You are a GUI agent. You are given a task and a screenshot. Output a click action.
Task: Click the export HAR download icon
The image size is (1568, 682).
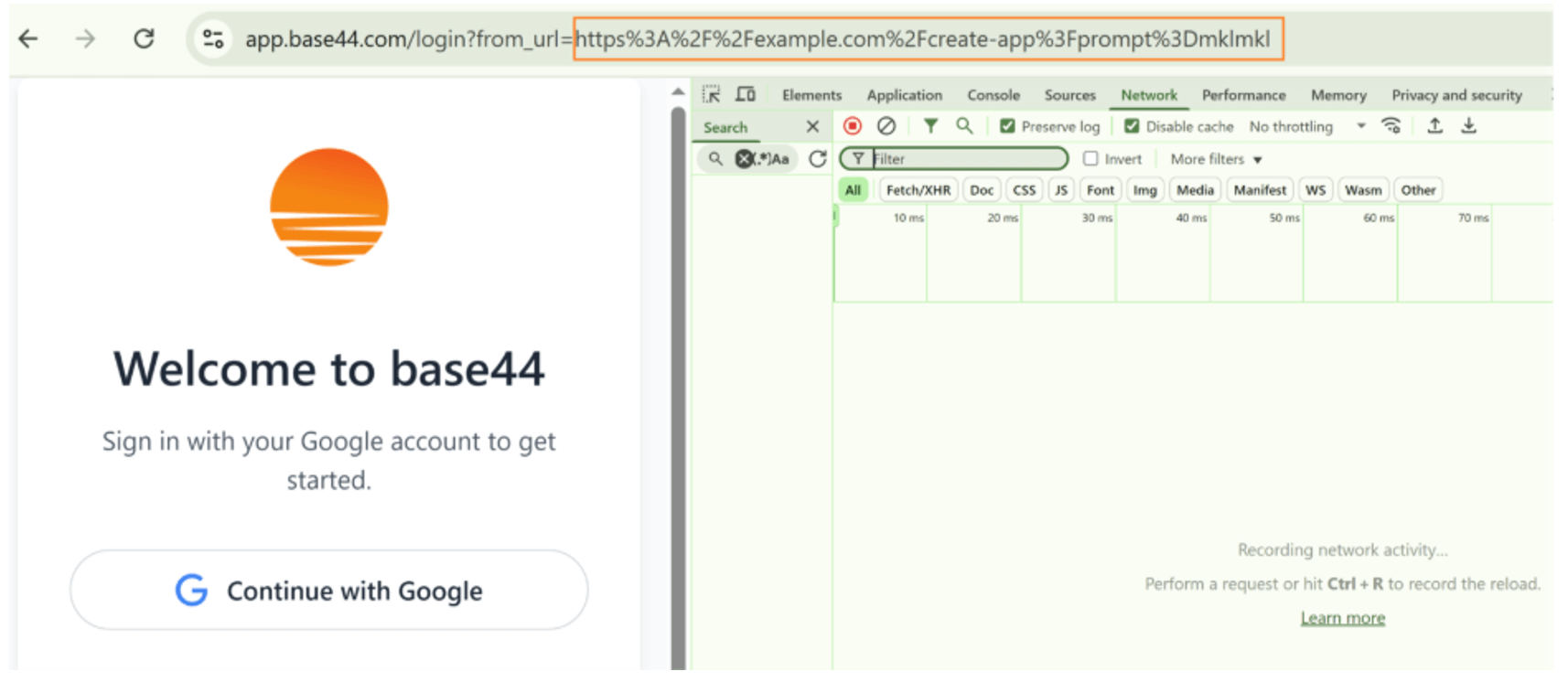(x=1468, y=126)
